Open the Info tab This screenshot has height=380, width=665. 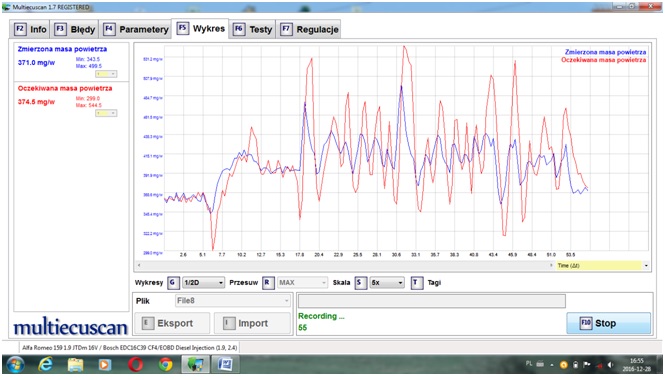(30, 29)
